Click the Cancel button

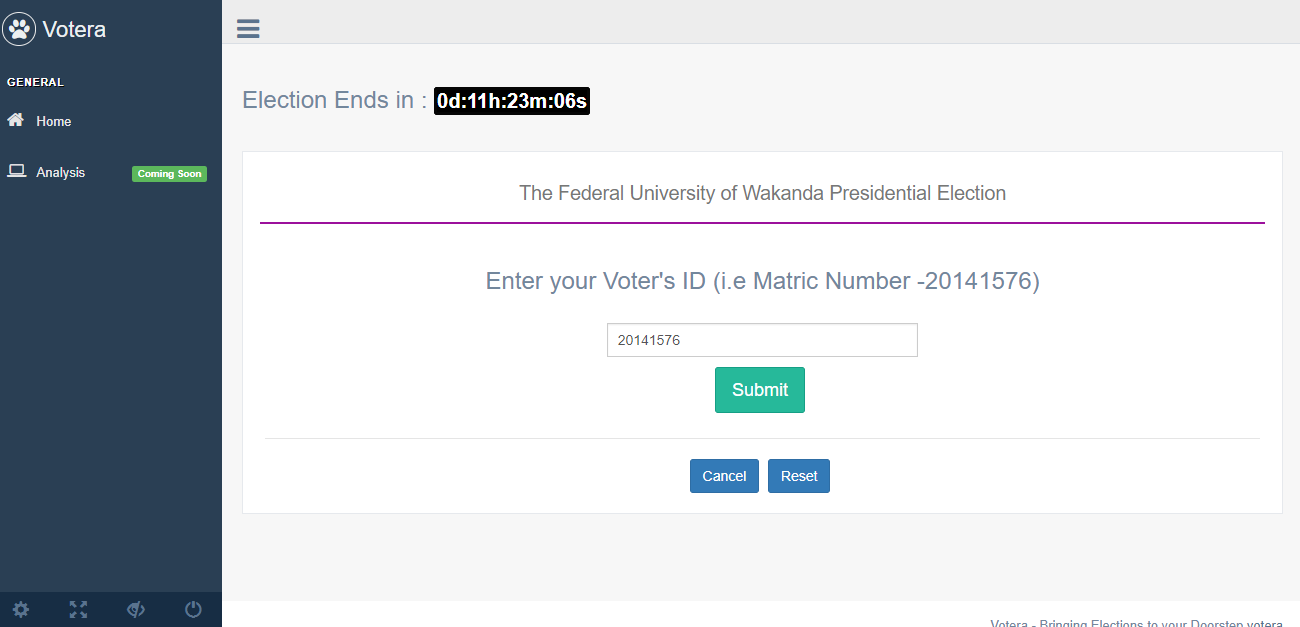tap(724, 476)
